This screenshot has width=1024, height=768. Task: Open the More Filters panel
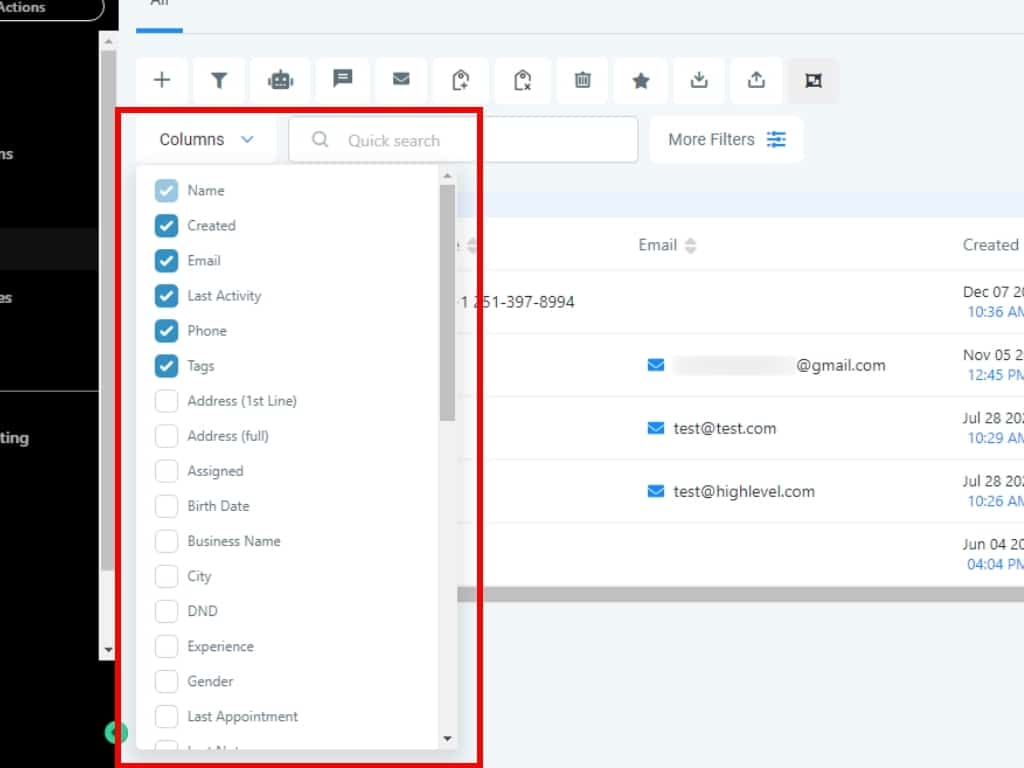tap(726, 140)
